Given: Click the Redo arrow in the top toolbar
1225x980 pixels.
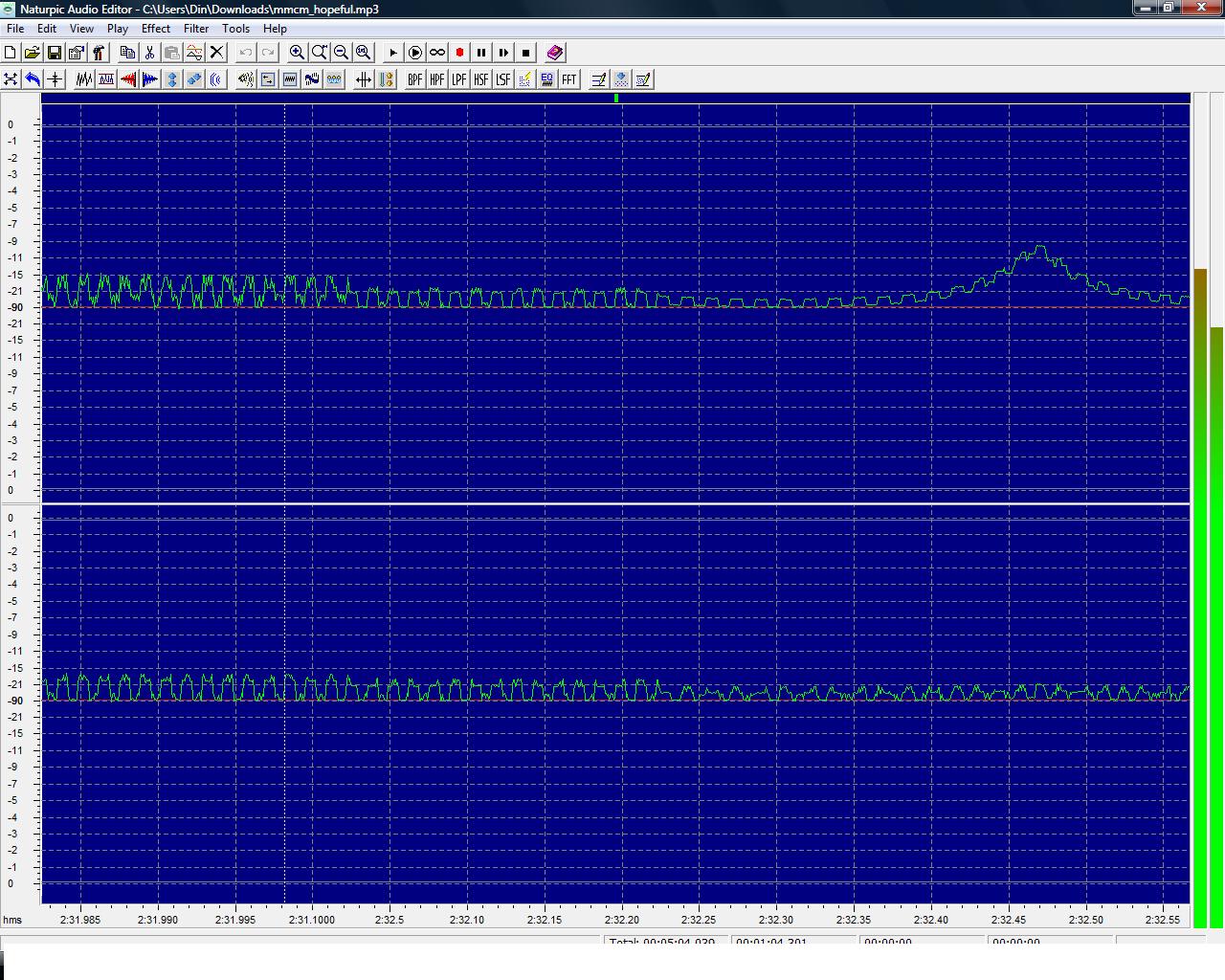Looking at the screenshot, I should (x=268, y=53).
